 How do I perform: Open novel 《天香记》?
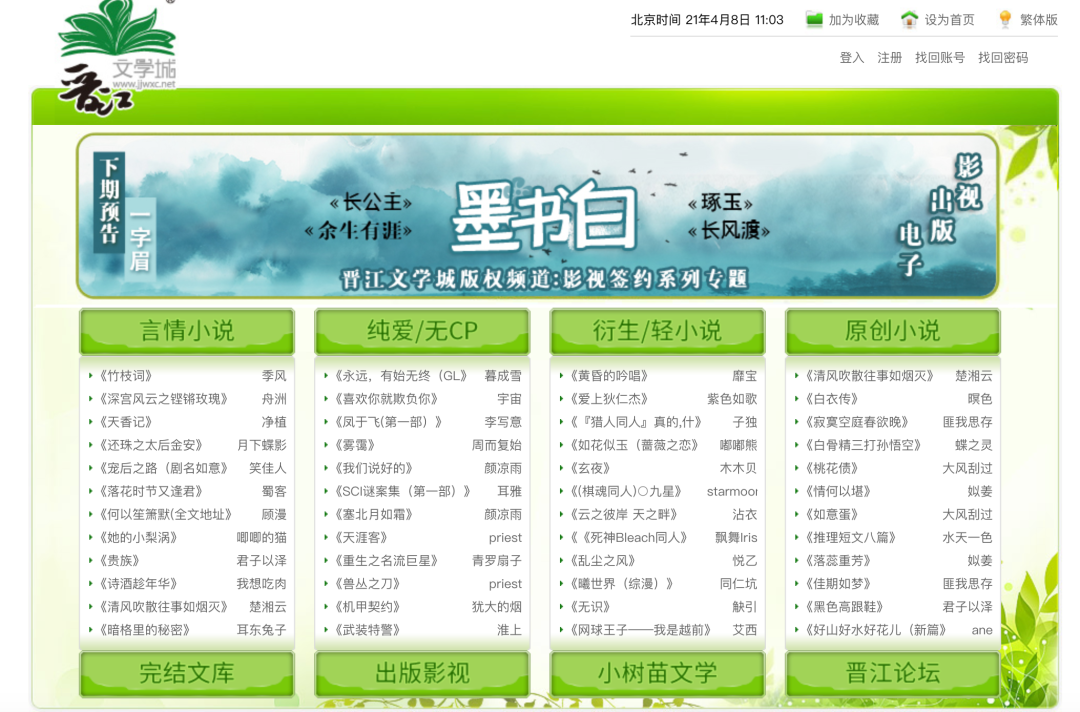pyautogui.click(x=126, y=422)
